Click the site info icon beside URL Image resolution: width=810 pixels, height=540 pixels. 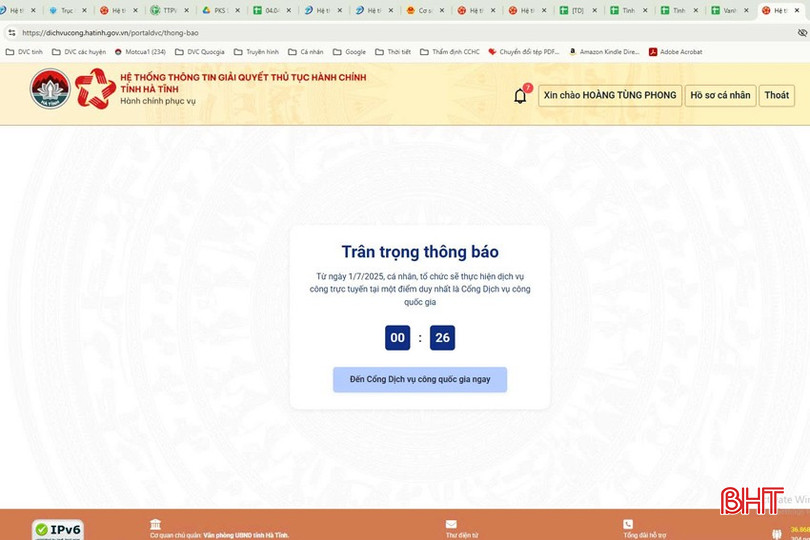click(x=12, y=32)
